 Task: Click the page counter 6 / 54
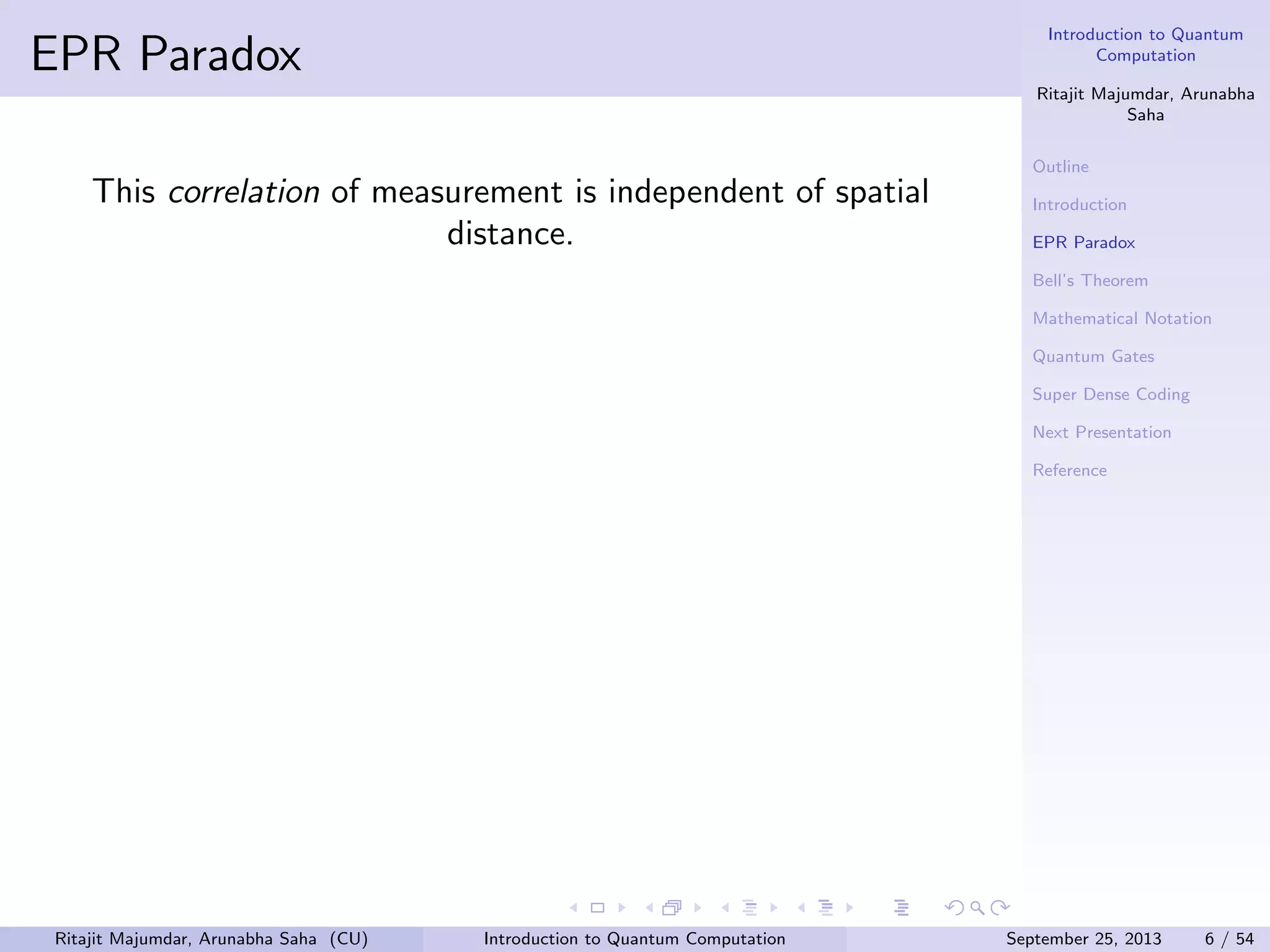tap(1229, 939)
